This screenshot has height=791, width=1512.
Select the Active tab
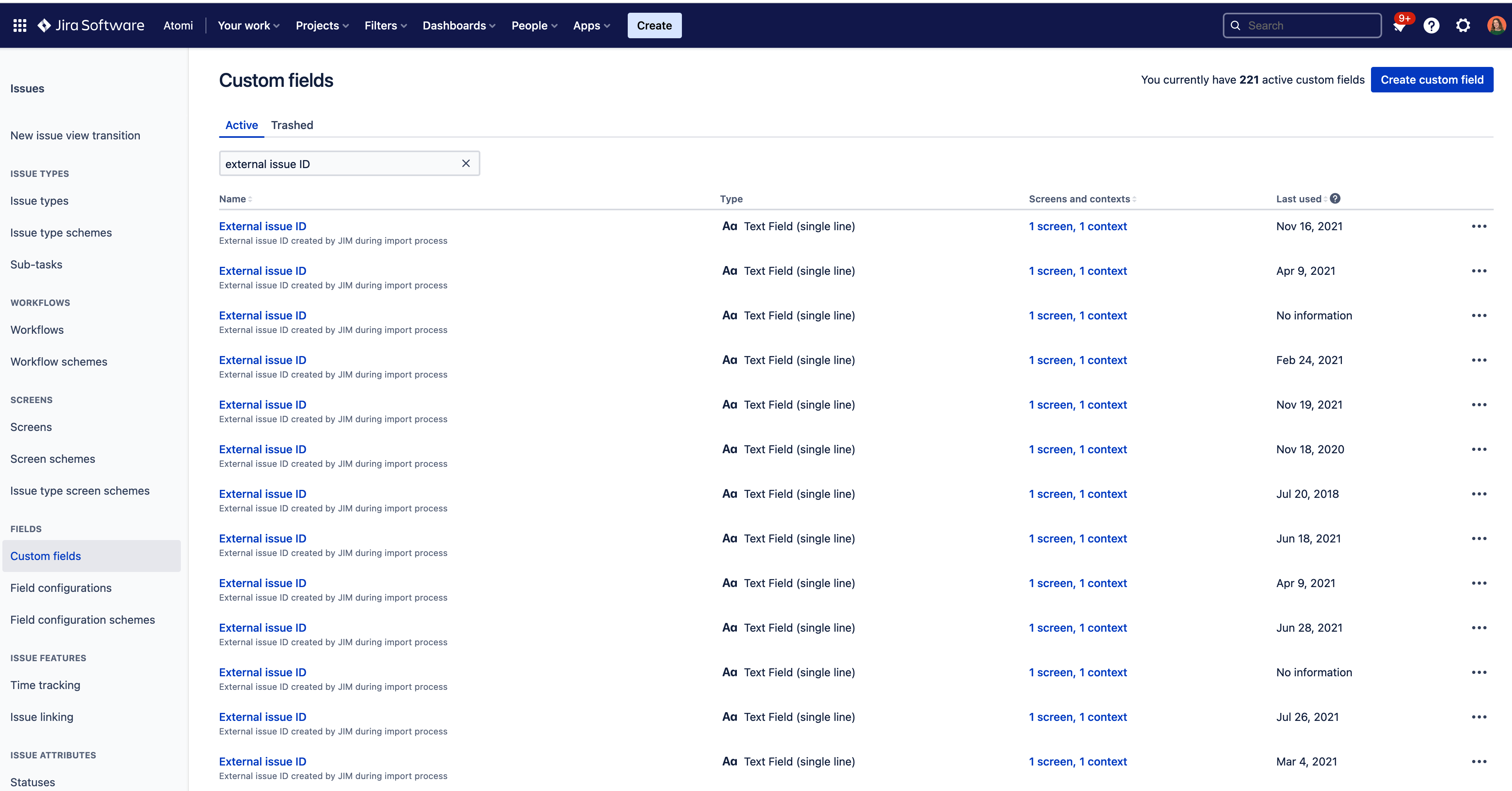coord(242,125)
